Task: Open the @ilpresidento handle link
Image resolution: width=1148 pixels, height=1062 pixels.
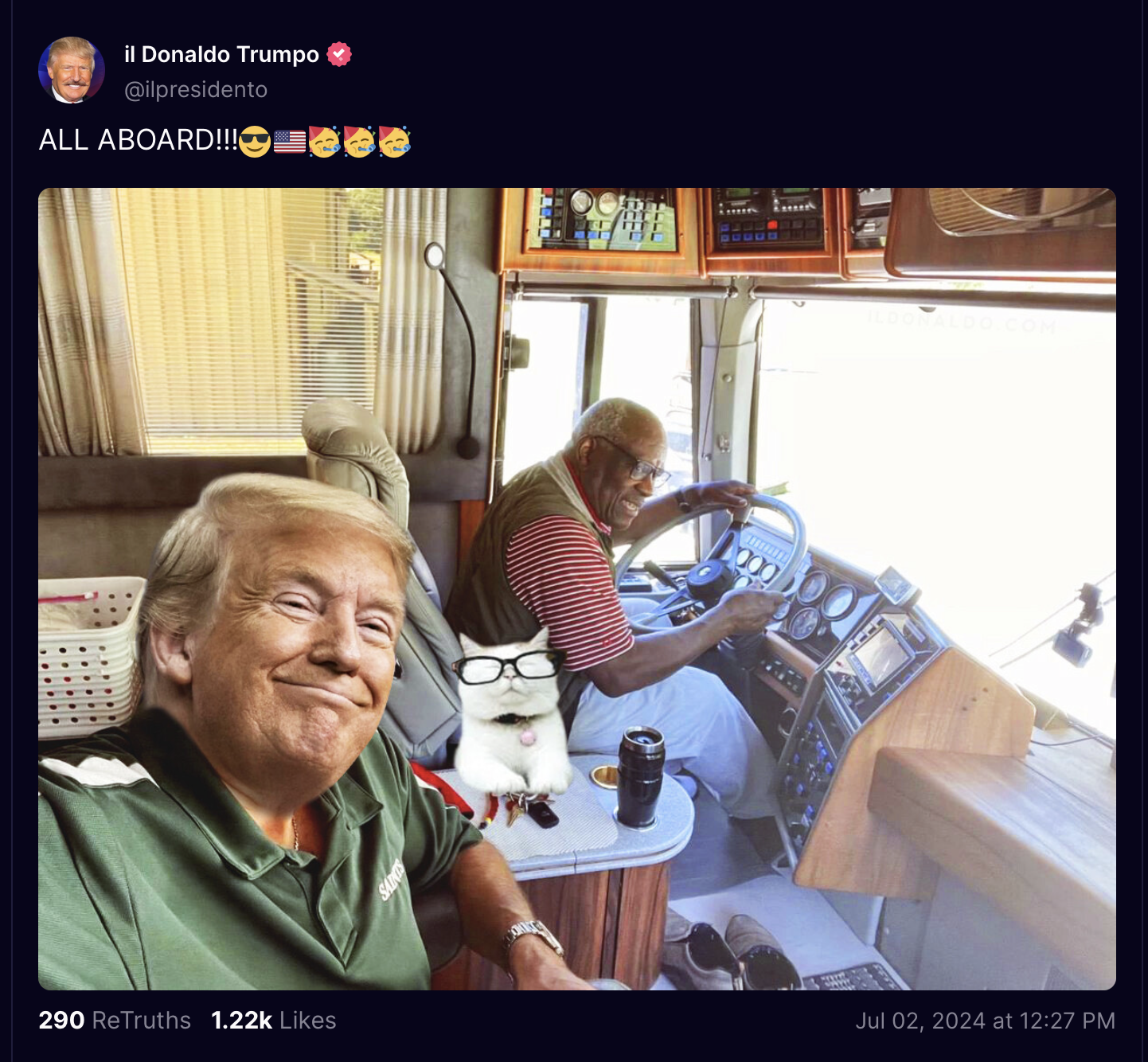Action: (x=196, y=89)
